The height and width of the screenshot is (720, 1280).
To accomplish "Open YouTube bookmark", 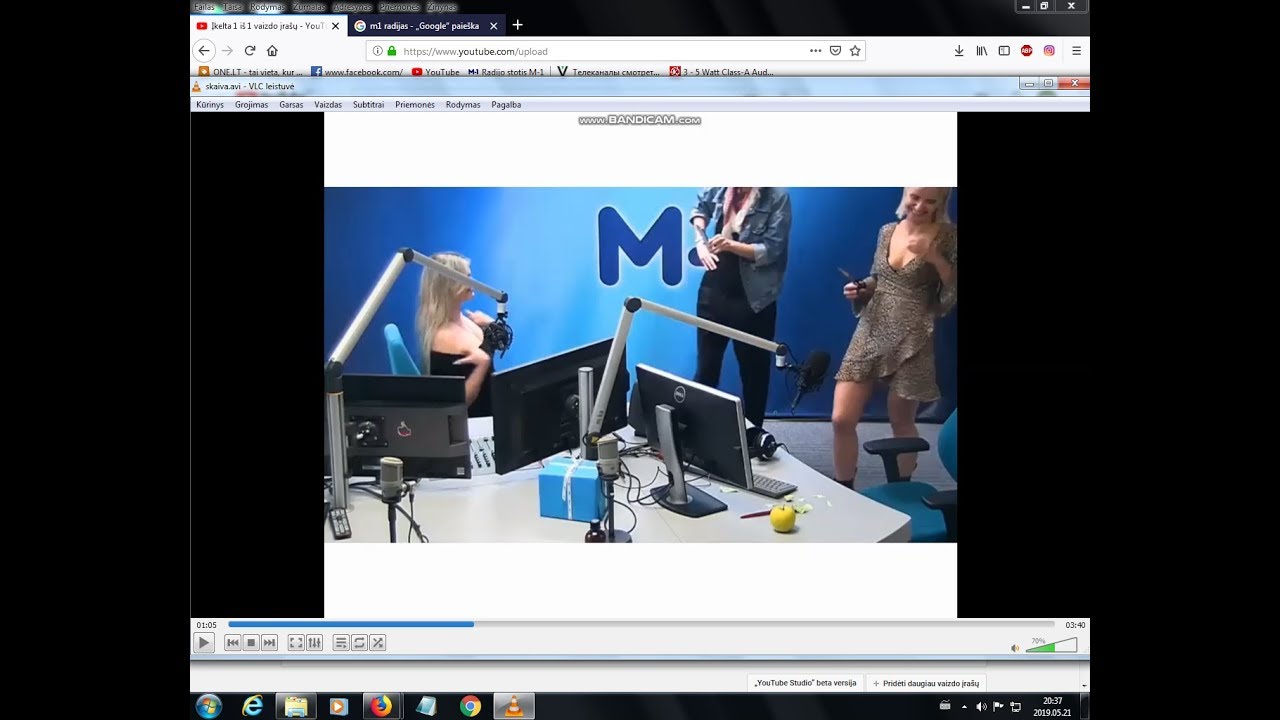I will tap(435, 72).
